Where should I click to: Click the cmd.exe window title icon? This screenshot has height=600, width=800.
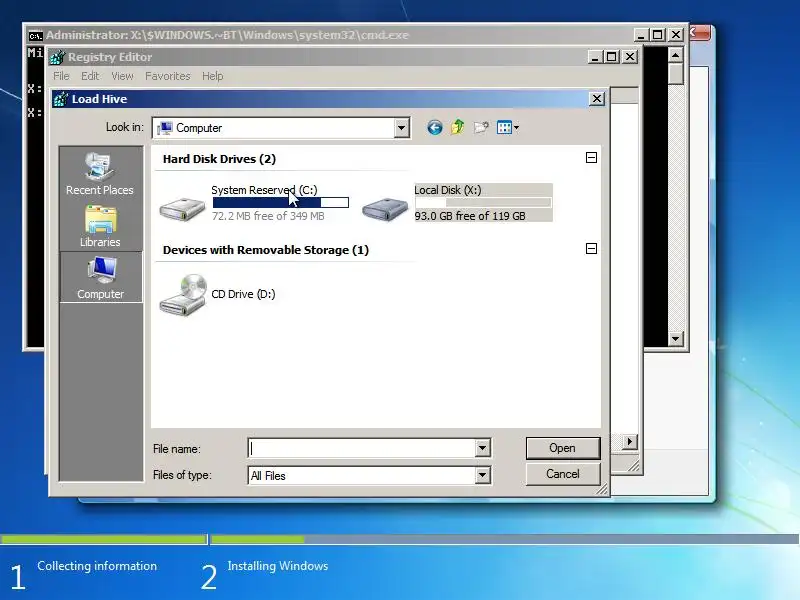pyautogui.click(x=35, y=36)
